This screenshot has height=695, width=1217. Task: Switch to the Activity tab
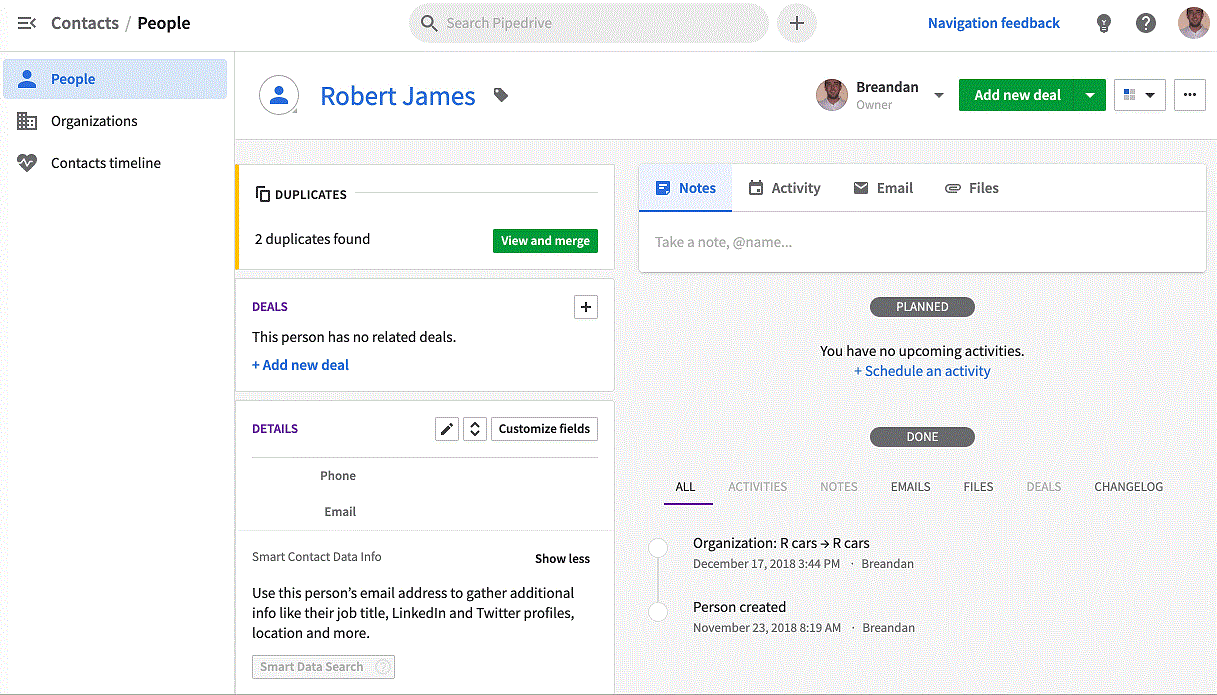[784, 188]
